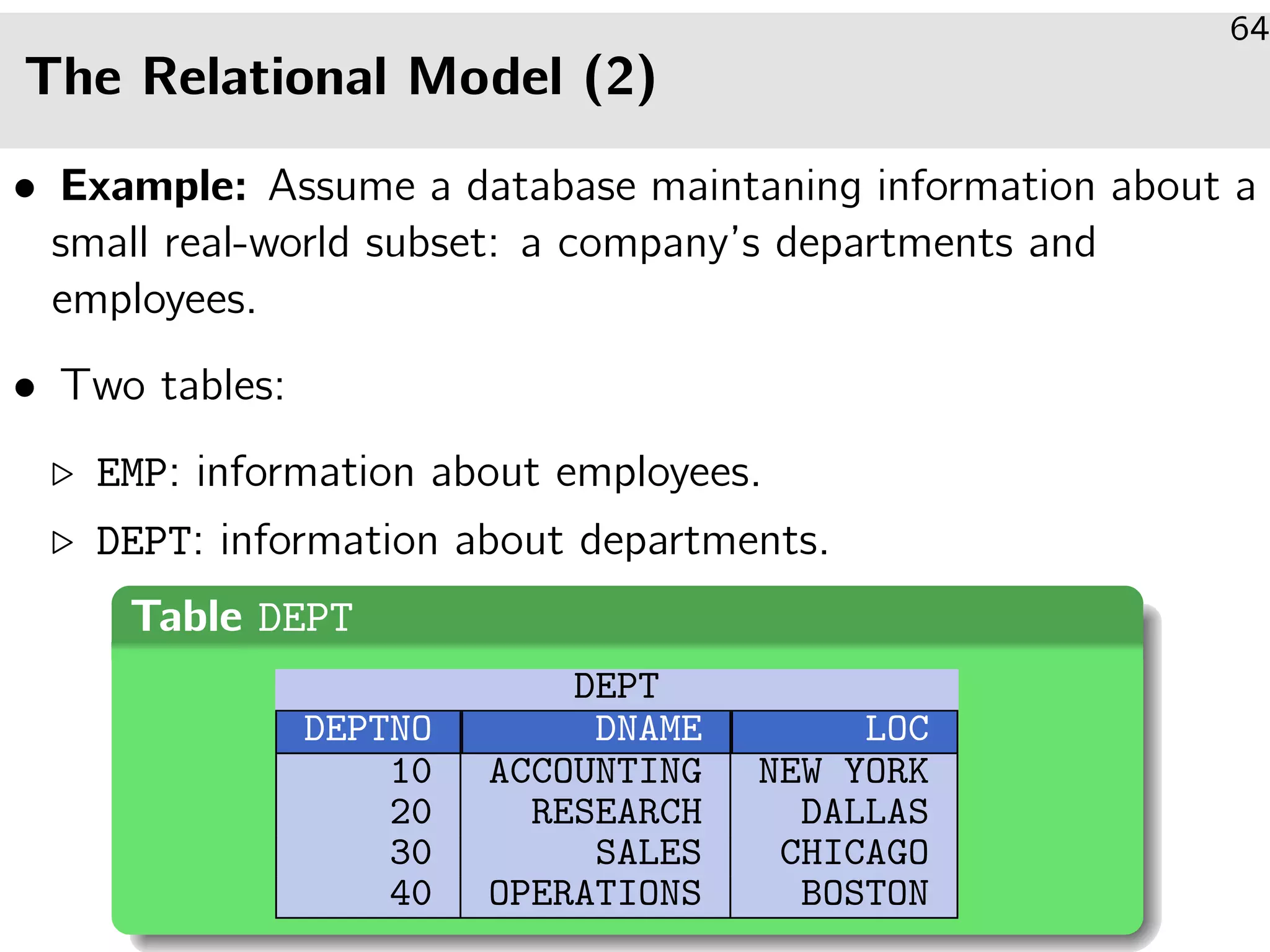The height and width of the screenshot is (952, 1270).
Task: Click the DEPT caption above the table headers
Action: 616,687
